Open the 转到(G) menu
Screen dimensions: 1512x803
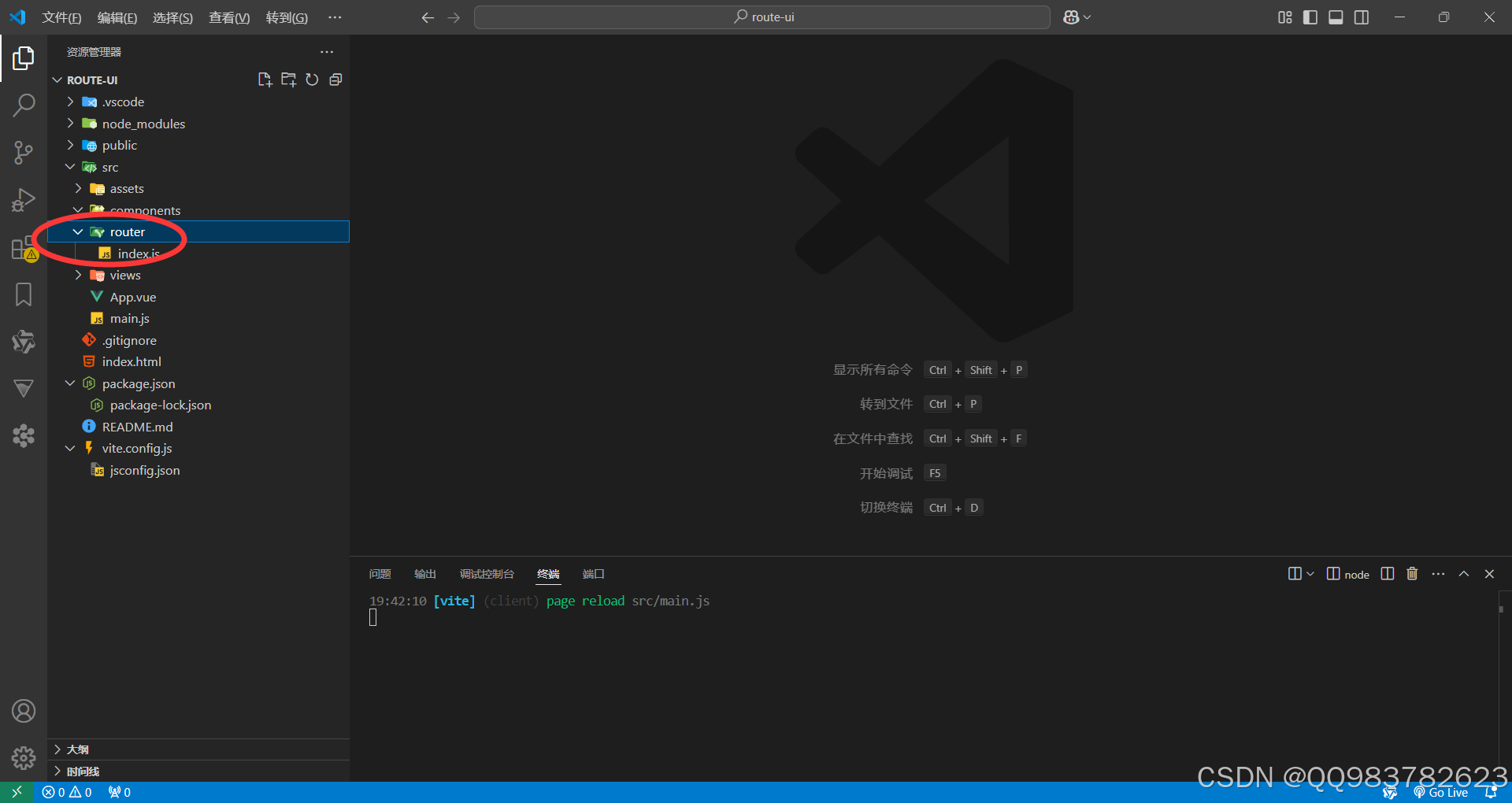[287, 17]
